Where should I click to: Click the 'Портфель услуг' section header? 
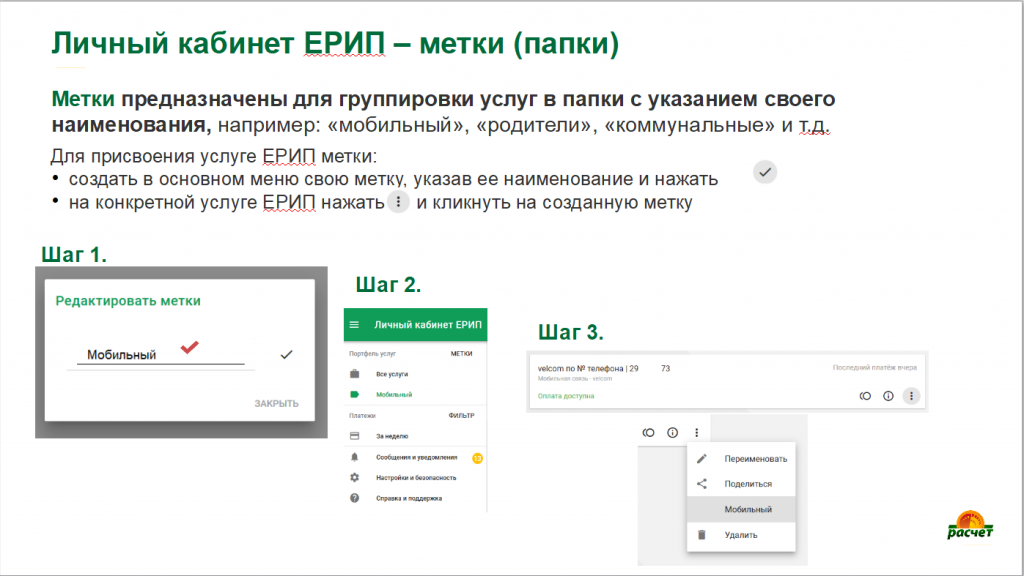point(372,353)
